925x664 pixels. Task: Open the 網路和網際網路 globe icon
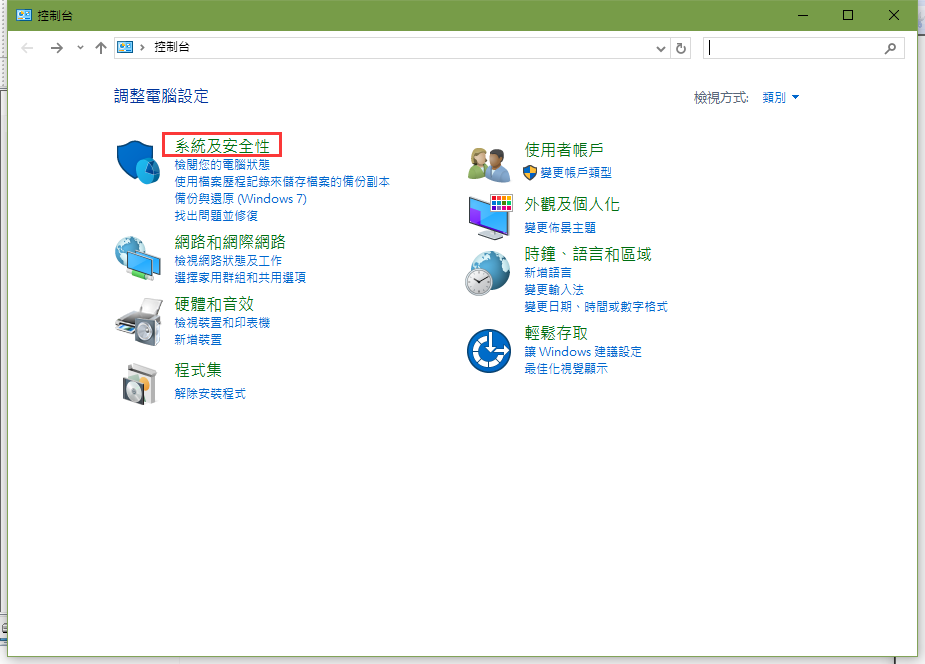point(138,258)
